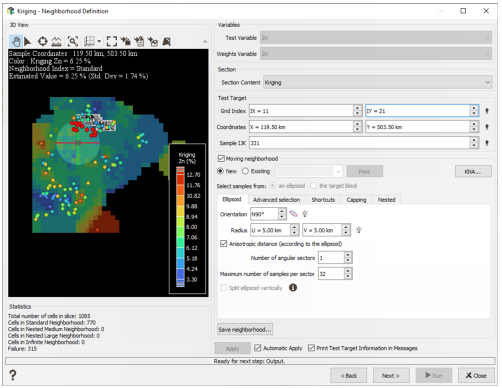502x388 pixels.
Task: Select the 'an ellipsoid' radio option
Action: tap(273, 186)
